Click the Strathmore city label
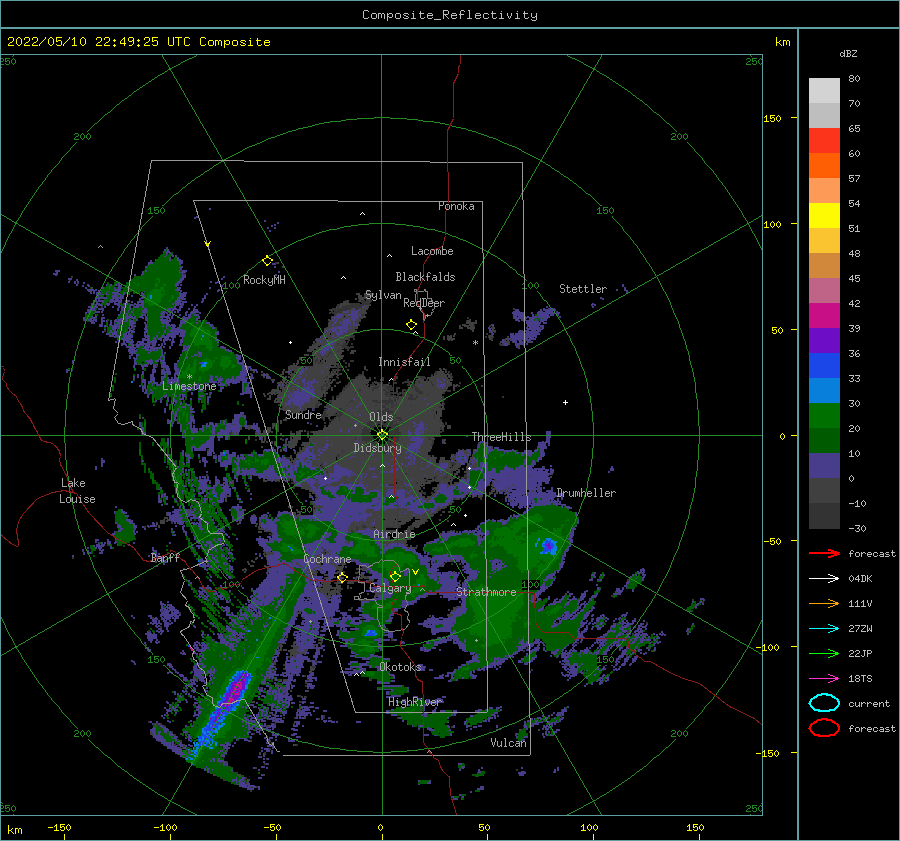The width and height of the screenshot is (900, 841). coord(486,591)
